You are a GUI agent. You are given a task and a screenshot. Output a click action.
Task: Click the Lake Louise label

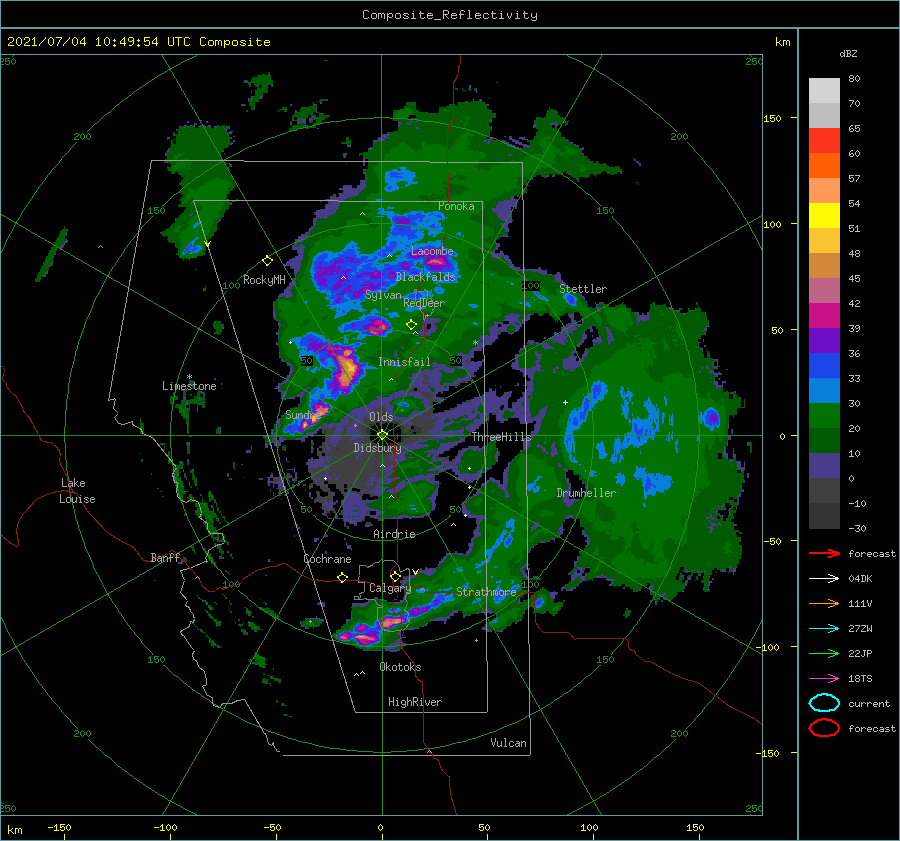[77, 491]
